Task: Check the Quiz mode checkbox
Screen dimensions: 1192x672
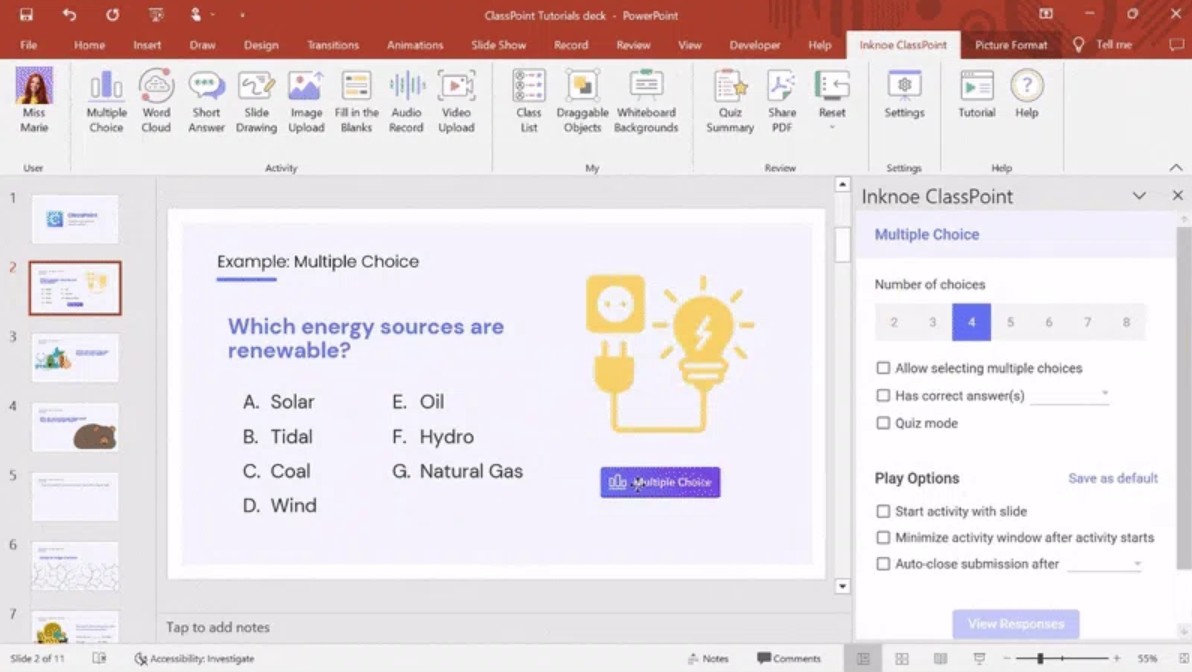Action: 883,423
